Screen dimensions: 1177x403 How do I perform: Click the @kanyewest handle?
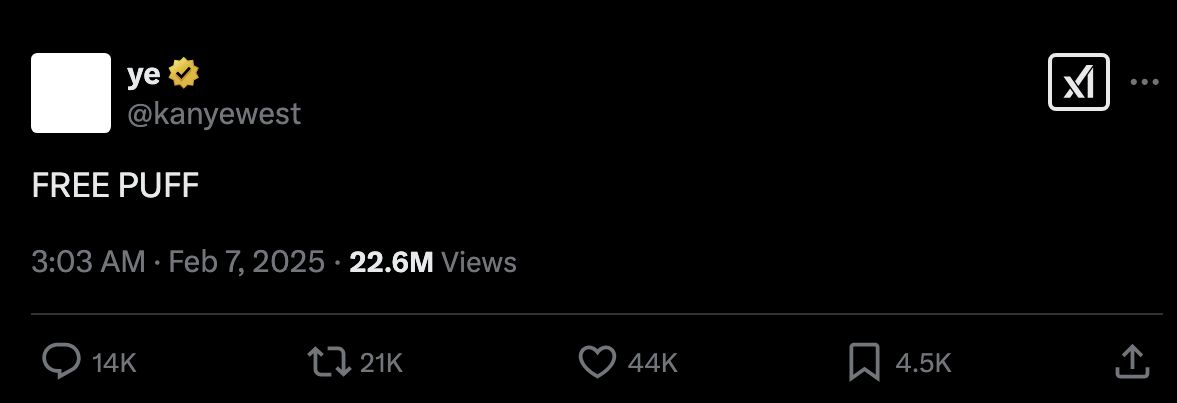point(214,114)
